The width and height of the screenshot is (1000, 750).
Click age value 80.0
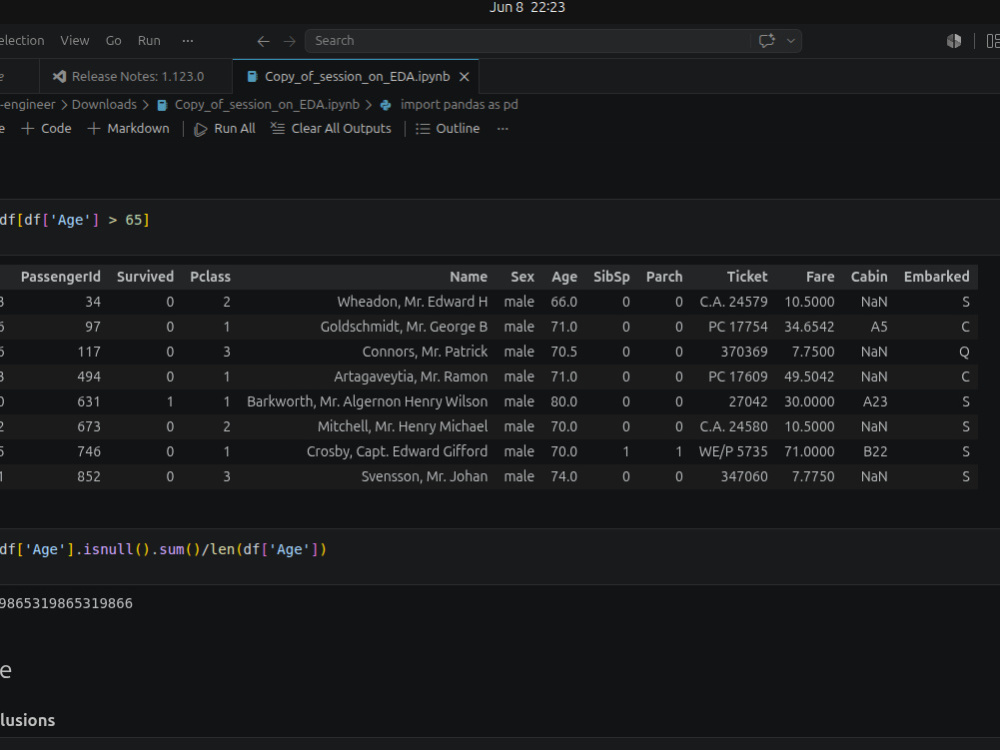564,402
